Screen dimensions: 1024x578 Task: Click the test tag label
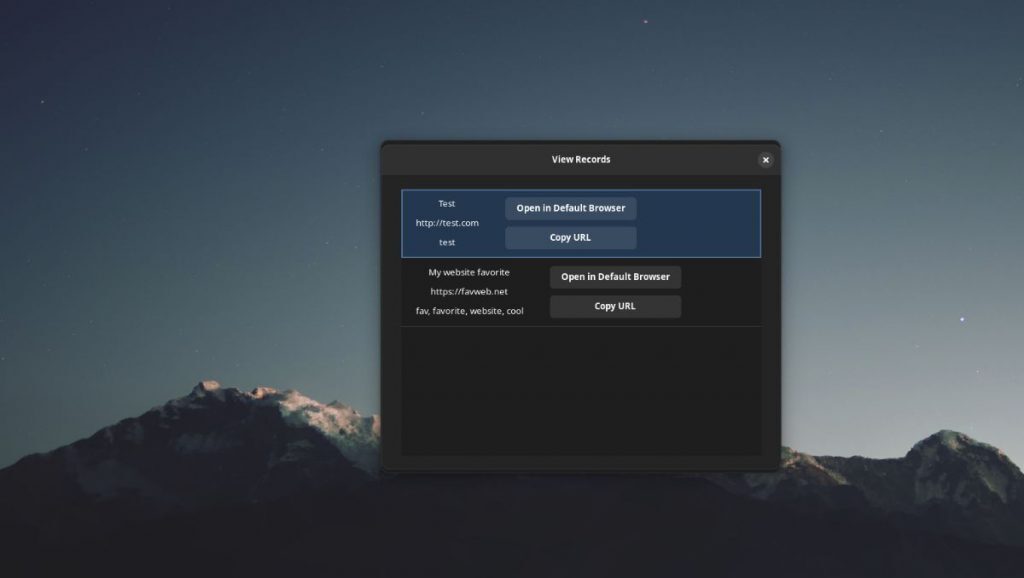point(447,242)
